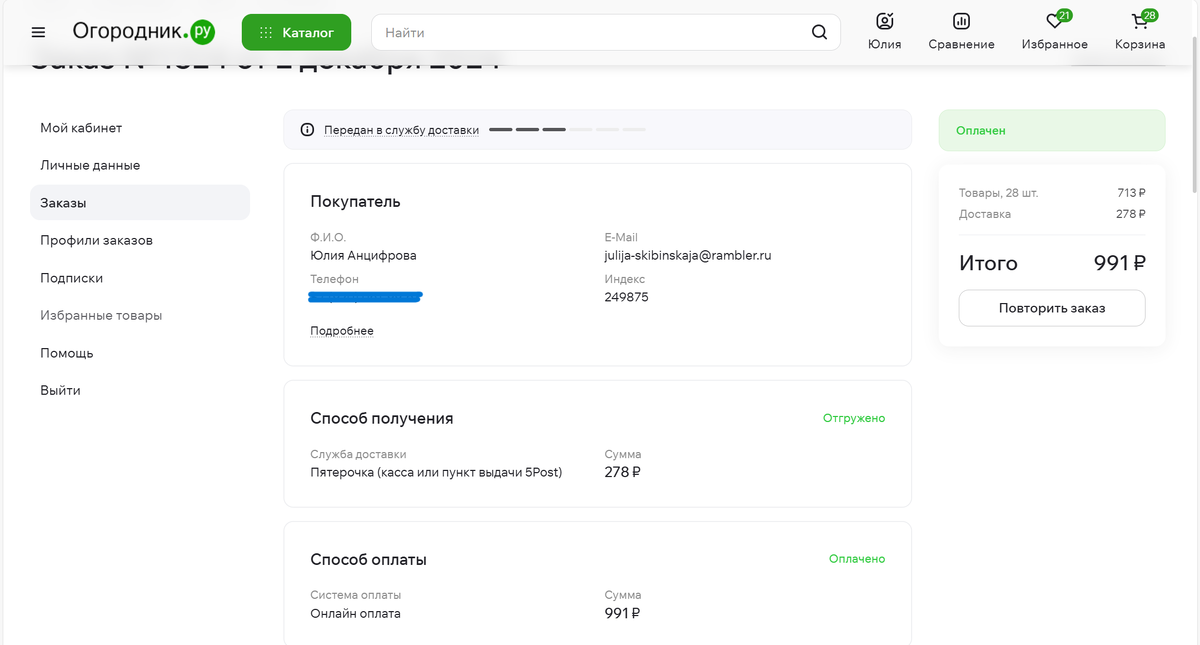The width and height of the screenshot is (1200, 645).
Task: Open the Сравнение comparison icon
Action: [961, 22]
